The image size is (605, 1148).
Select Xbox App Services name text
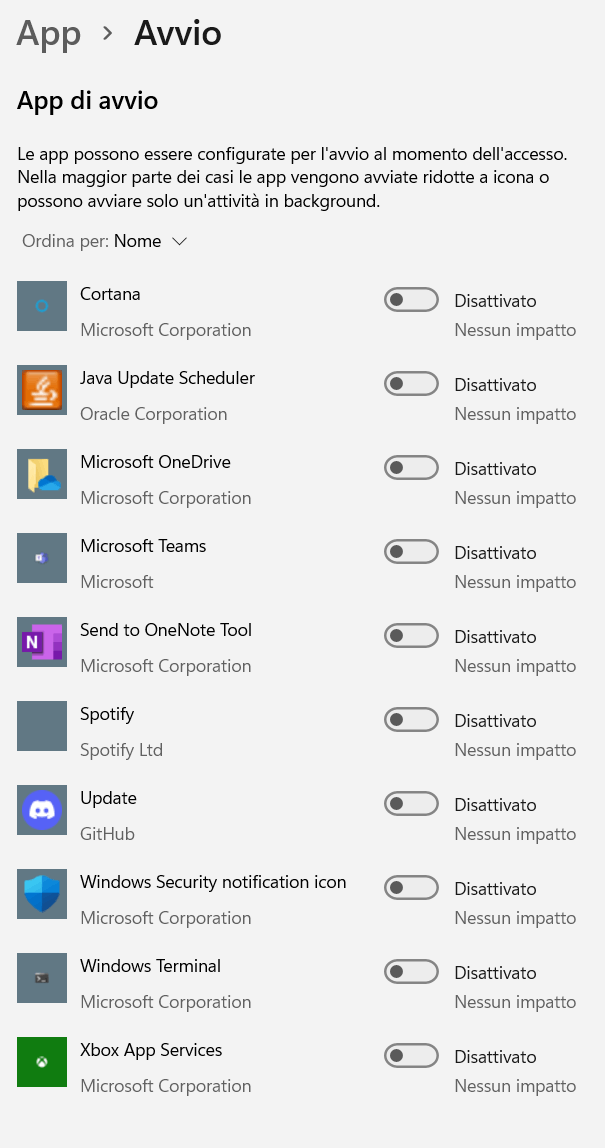[x=151, y=1050]
